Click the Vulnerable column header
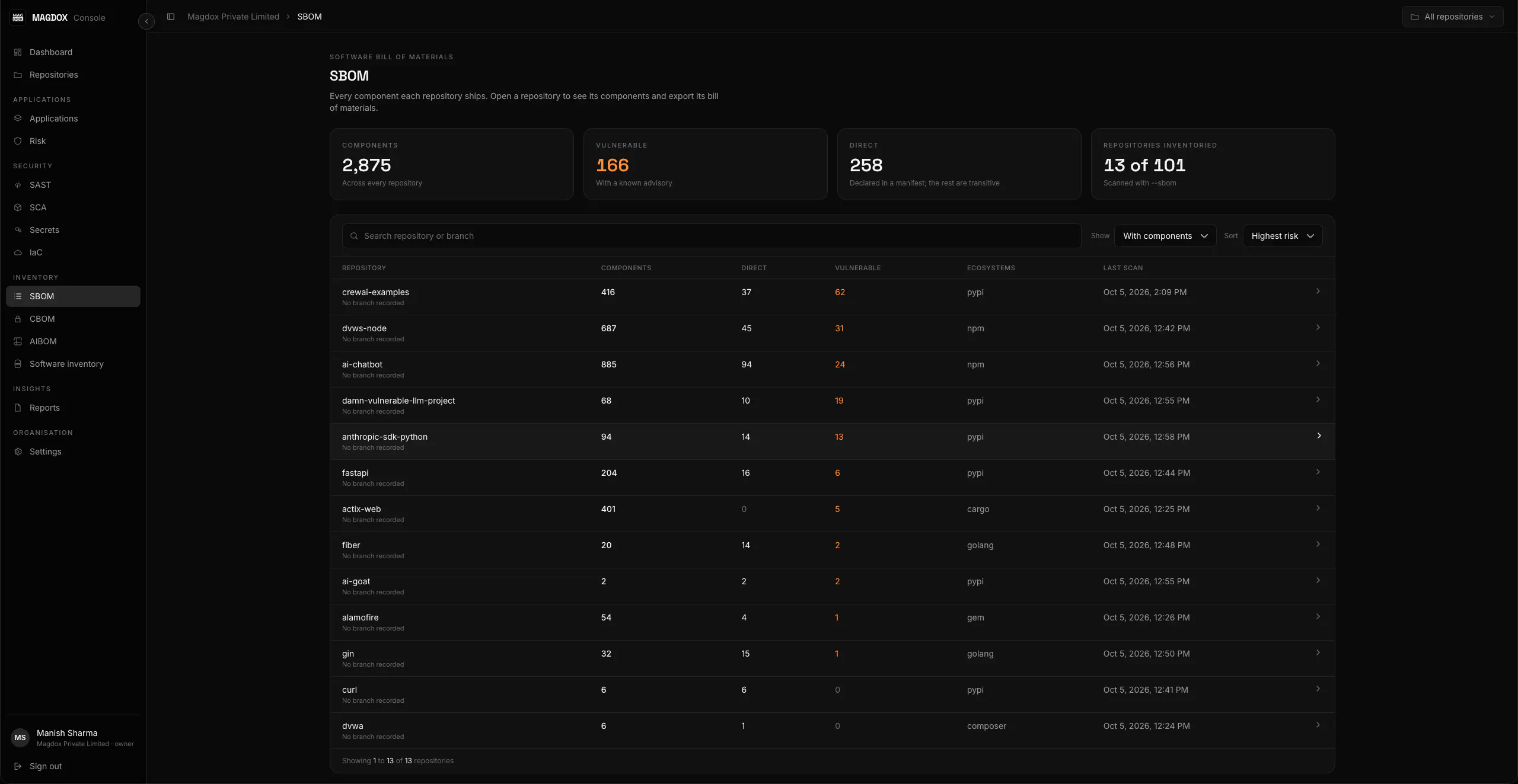Viewport: 1518px width, 784px height. pyautogui.click(x=857, y=268)
